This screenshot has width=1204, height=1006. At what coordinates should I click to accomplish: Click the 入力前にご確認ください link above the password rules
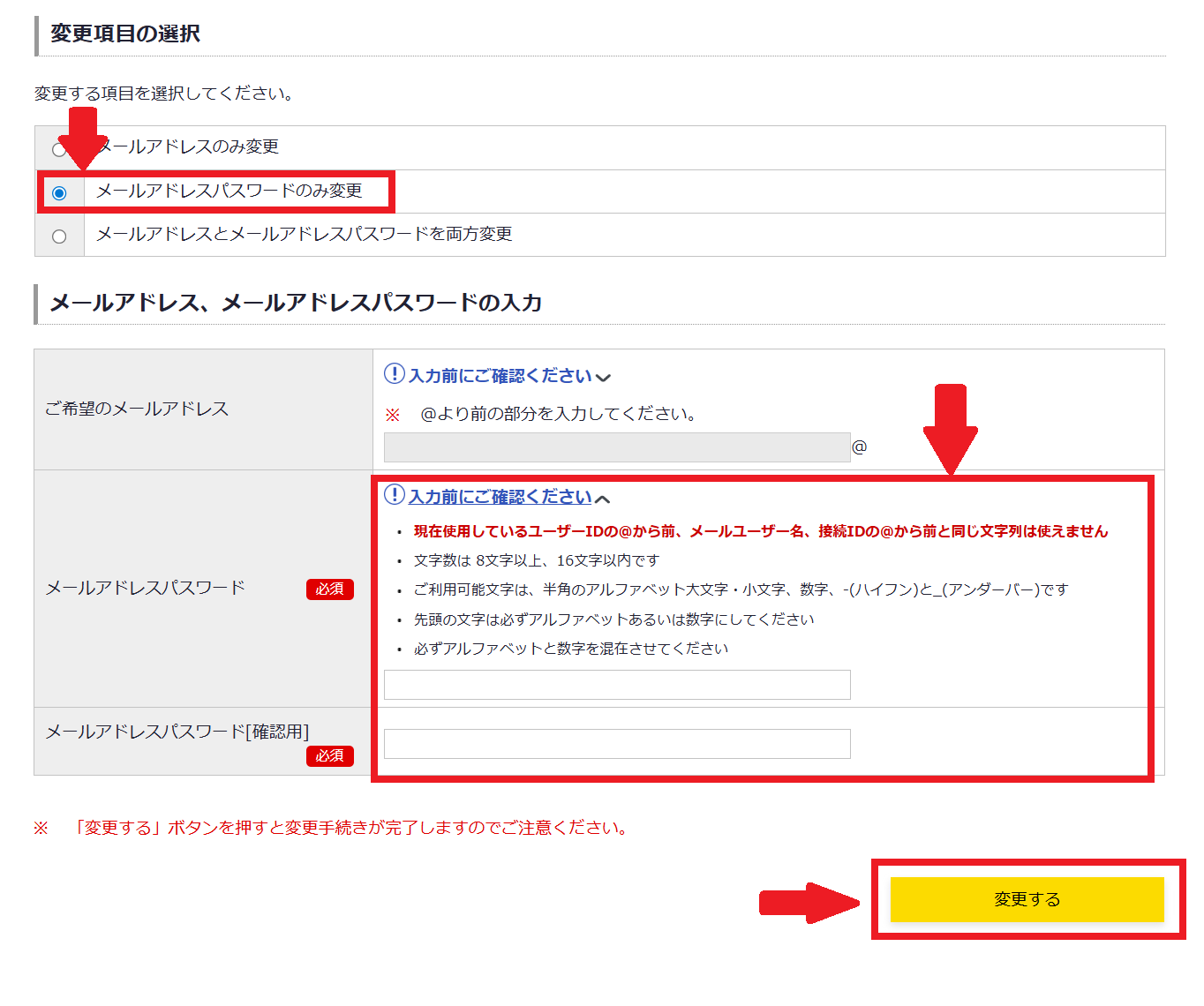tap(500, 497)
